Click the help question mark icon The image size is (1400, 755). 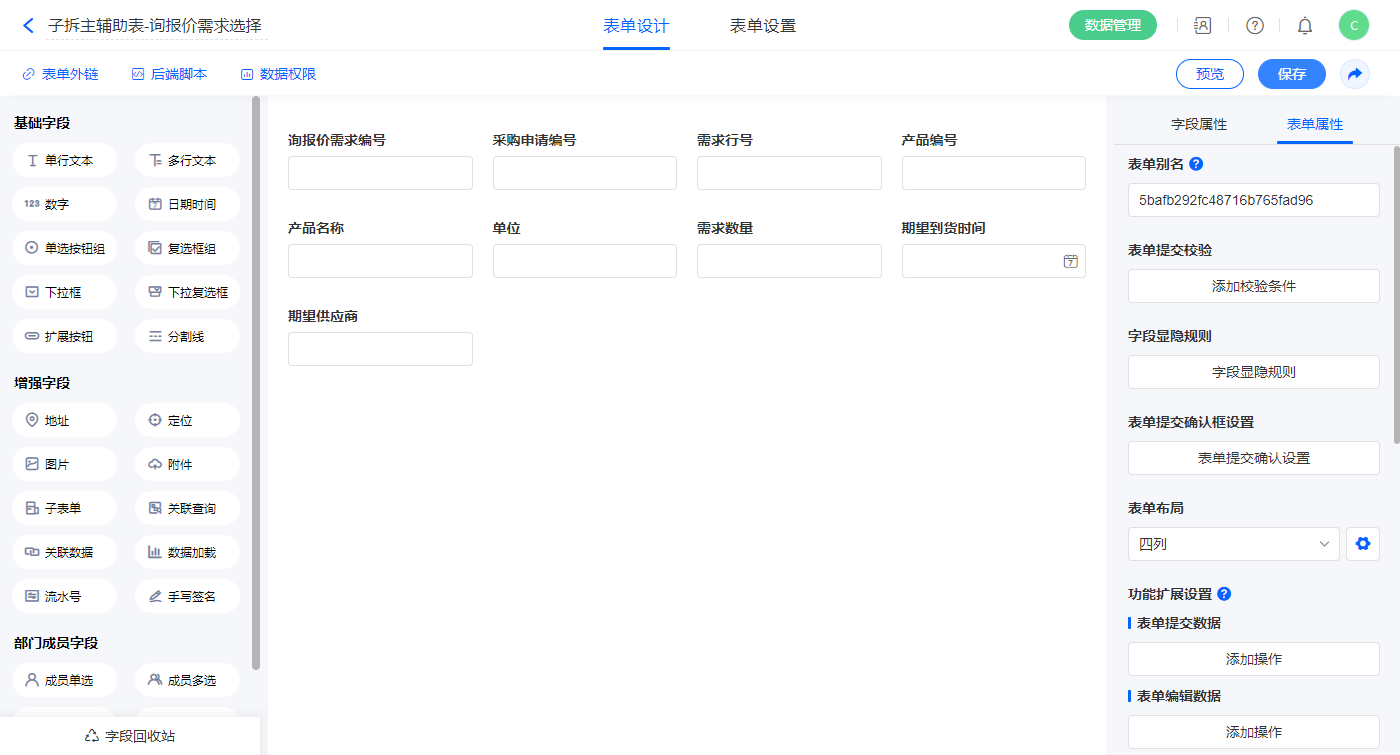coord(1254,26)
